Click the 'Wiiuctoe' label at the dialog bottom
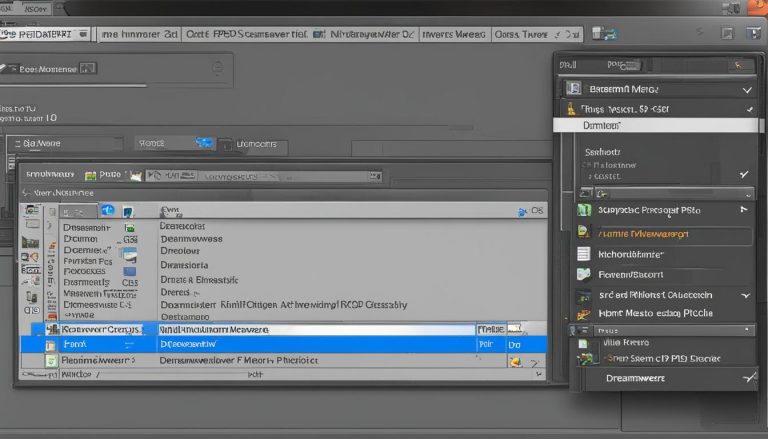 tap(76, 374)
